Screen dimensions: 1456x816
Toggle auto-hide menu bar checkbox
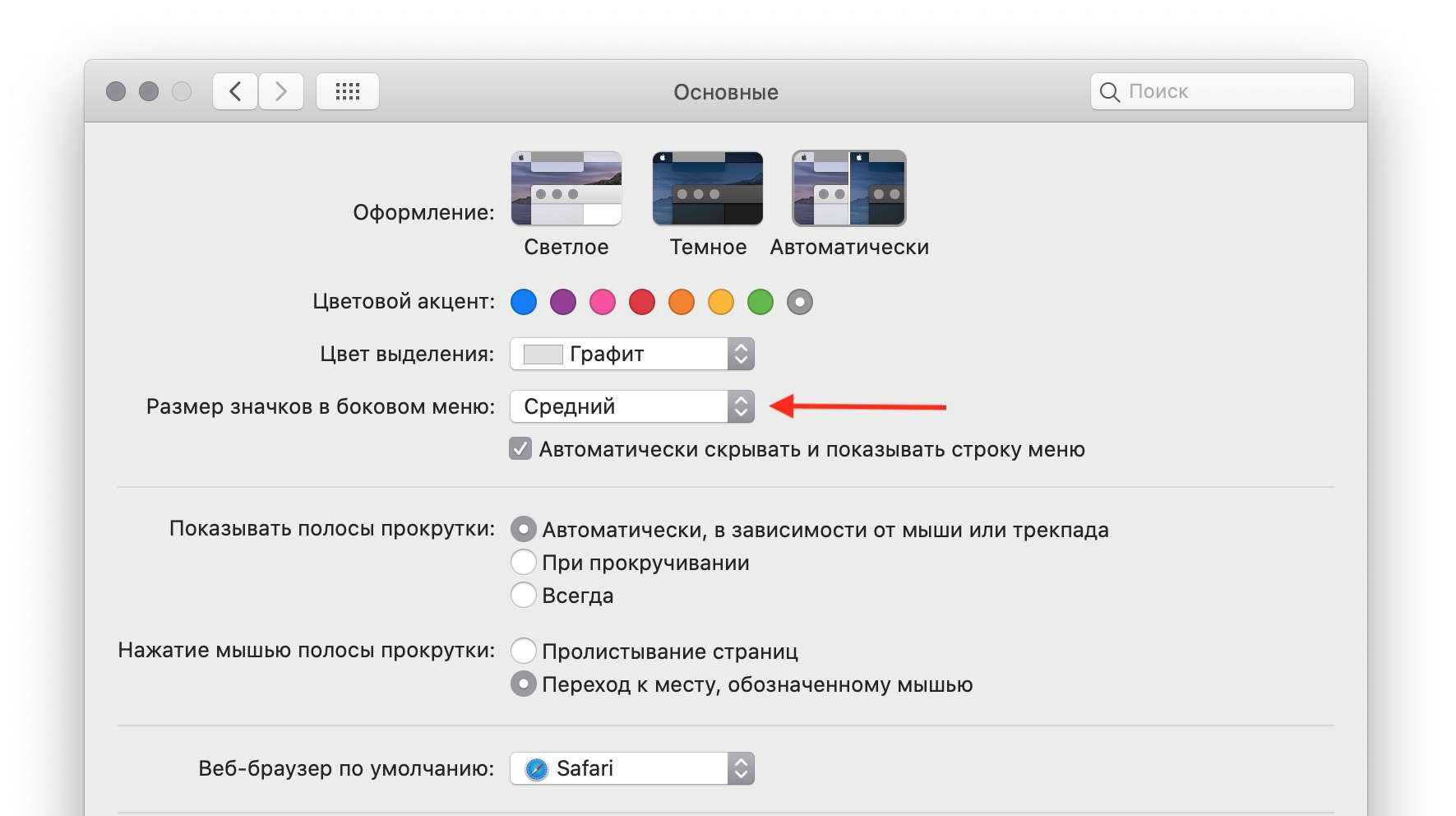click(x=520, y=449)
